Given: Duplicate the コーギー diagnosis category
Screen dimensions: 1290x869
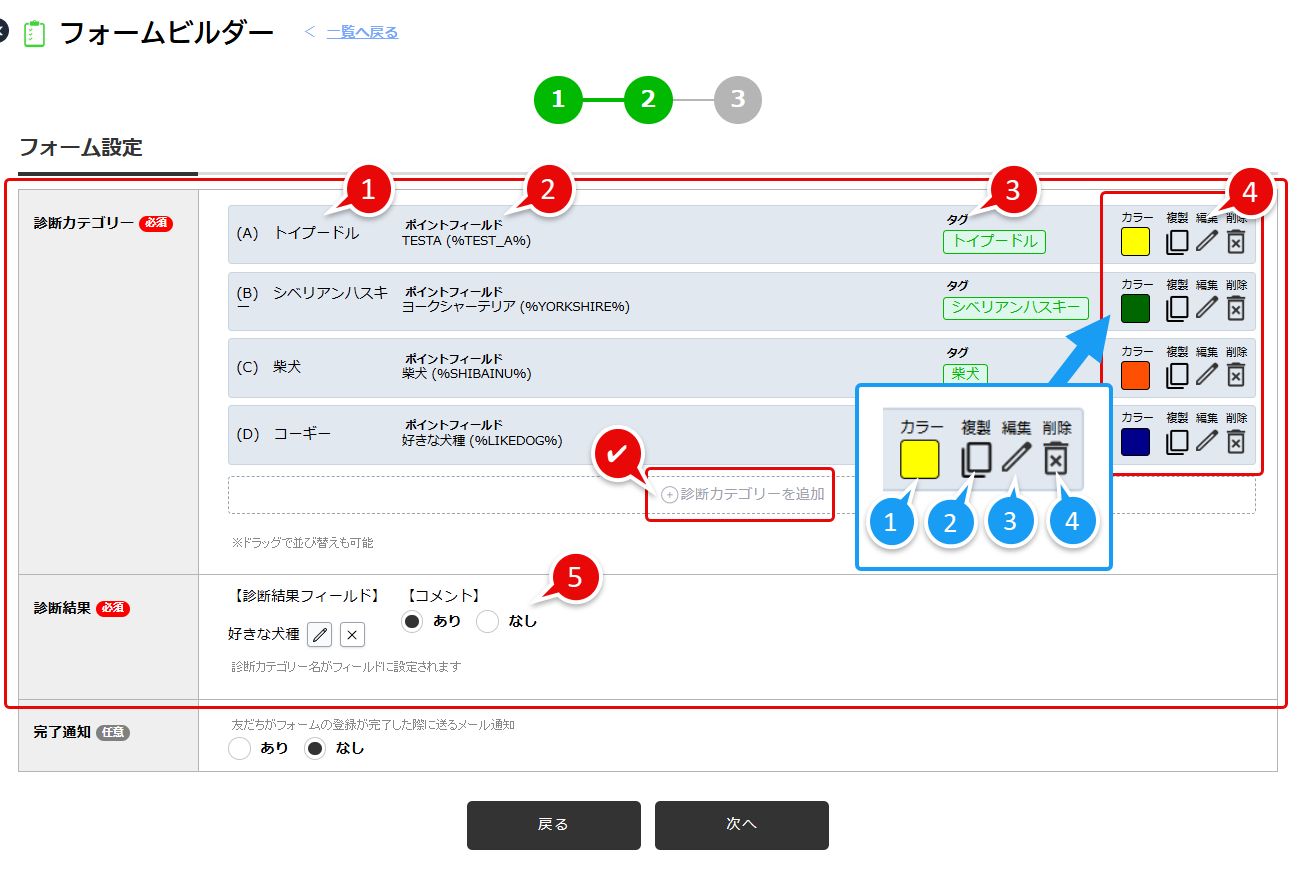Looking at the screenshot, I should click(x=1178, y=440).
